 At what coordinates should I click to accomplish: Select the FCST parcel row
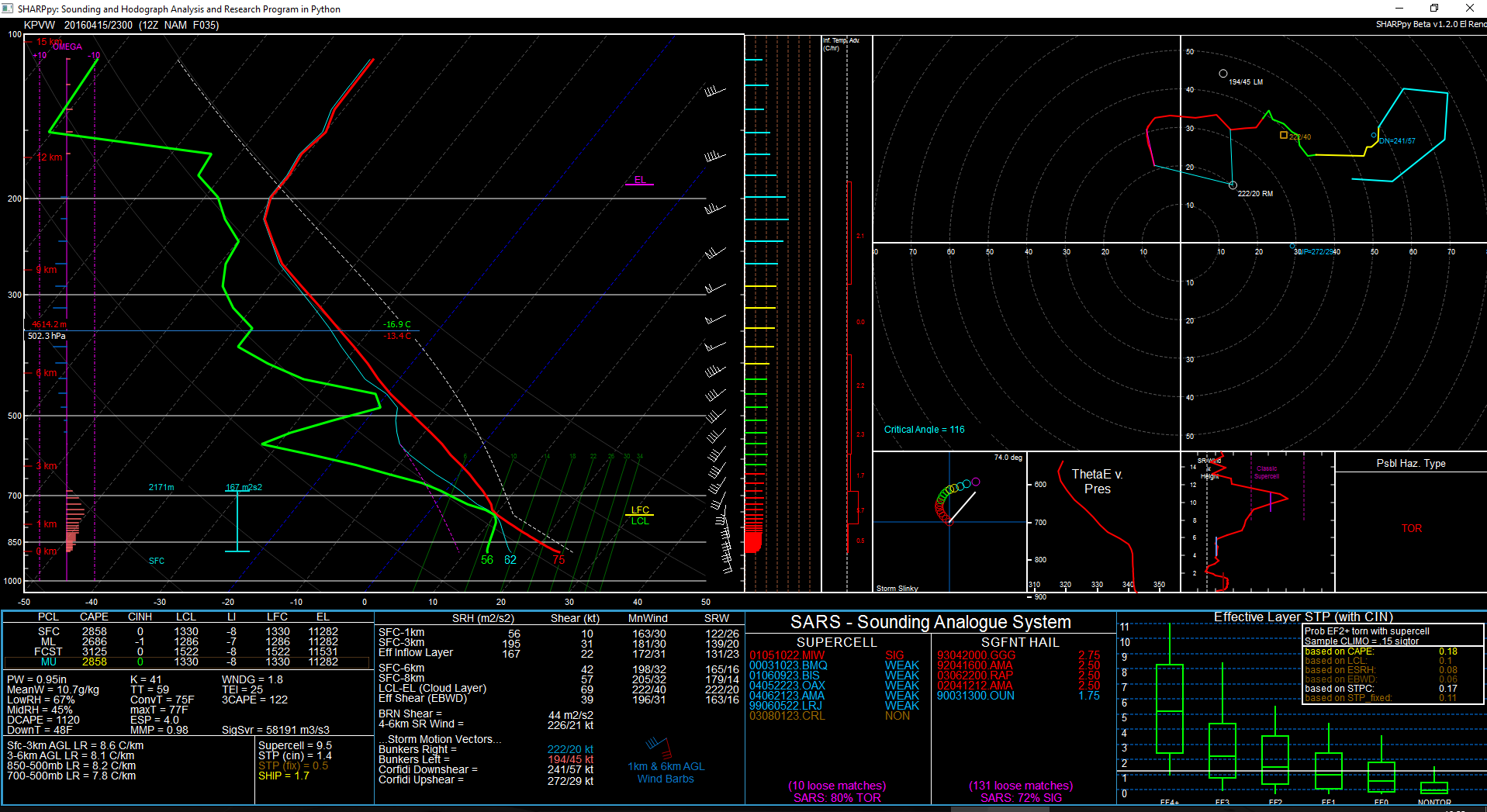49,652
